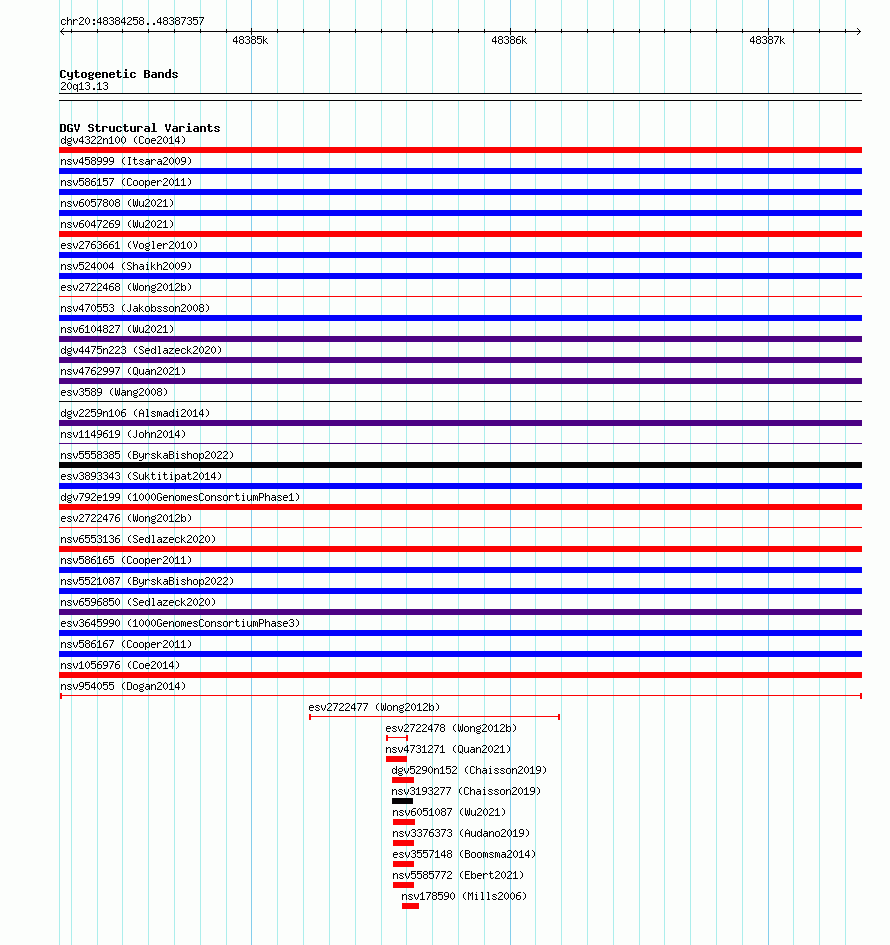Click the first esv2722468 (Wong2012b) label

(126, 287)
